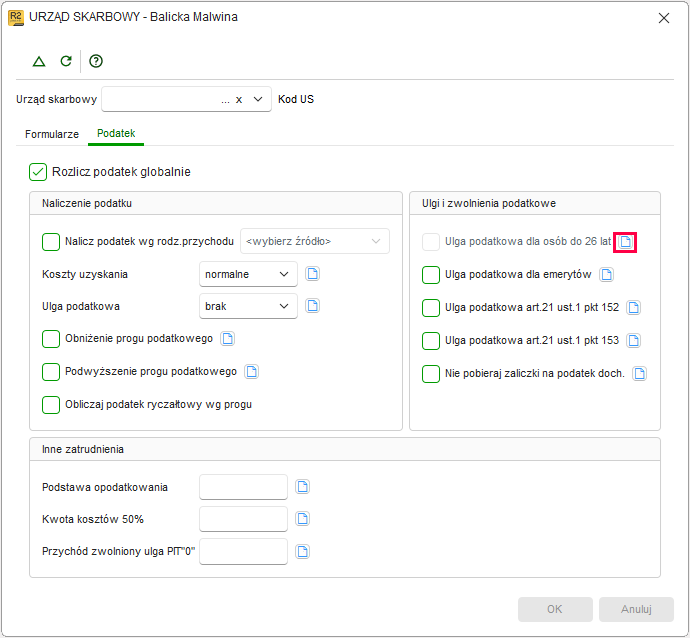Check Ulga podatkowa art.21 ust.1 pkt 152

pos(431,308)
